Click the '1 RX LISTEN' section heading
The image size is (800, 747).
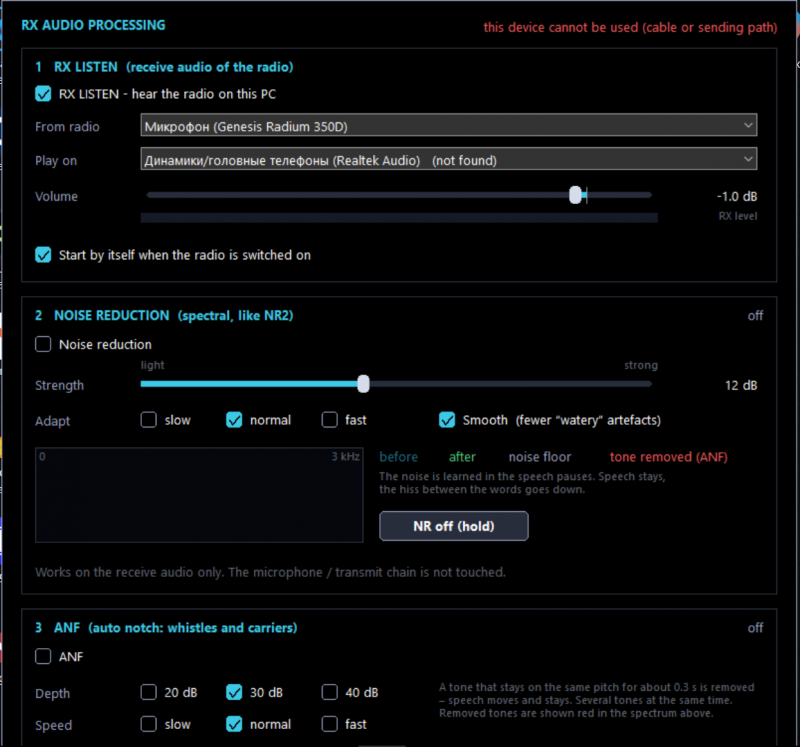[x=164, y=67]
